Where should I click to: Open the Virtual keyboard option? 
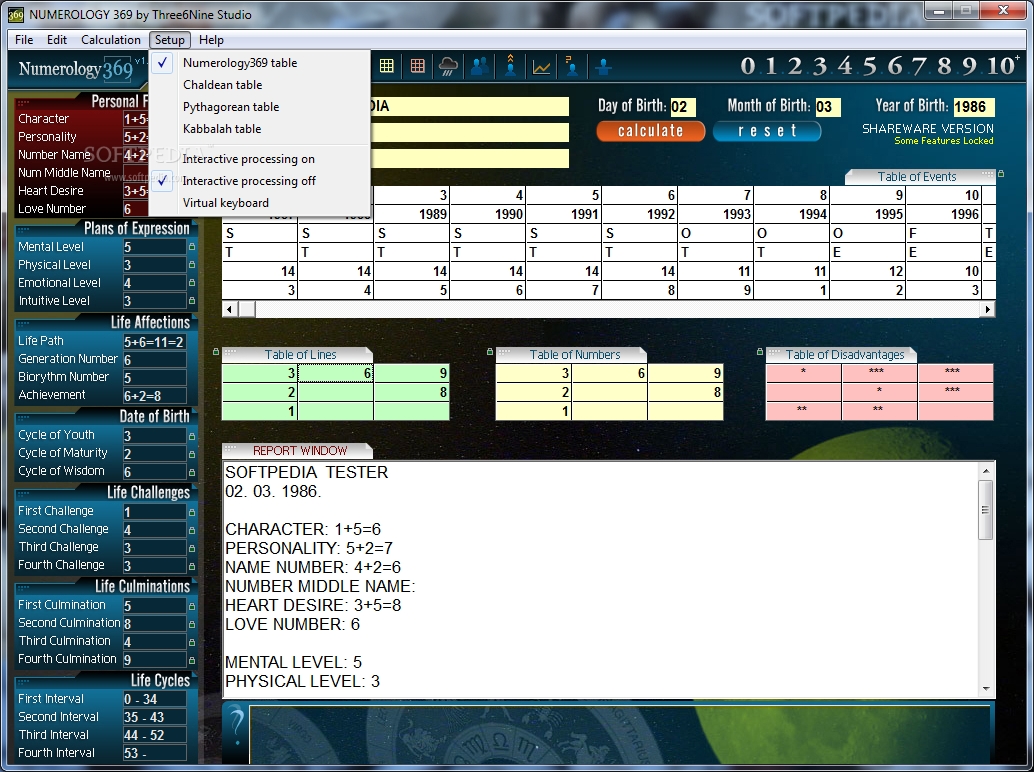[259, 202]
